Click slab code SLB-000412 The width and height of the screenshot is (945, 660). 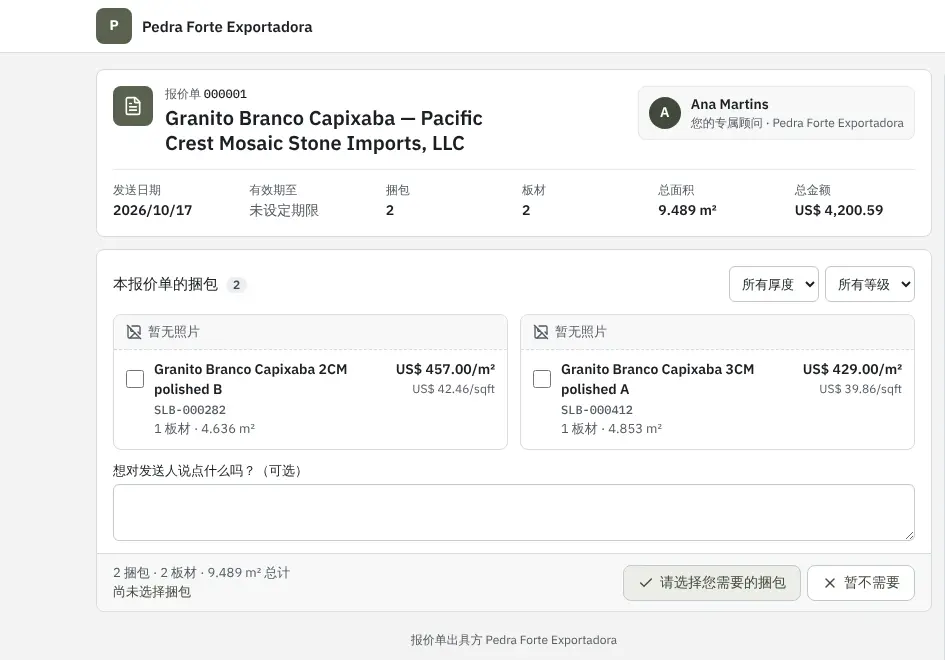point(597,410)
